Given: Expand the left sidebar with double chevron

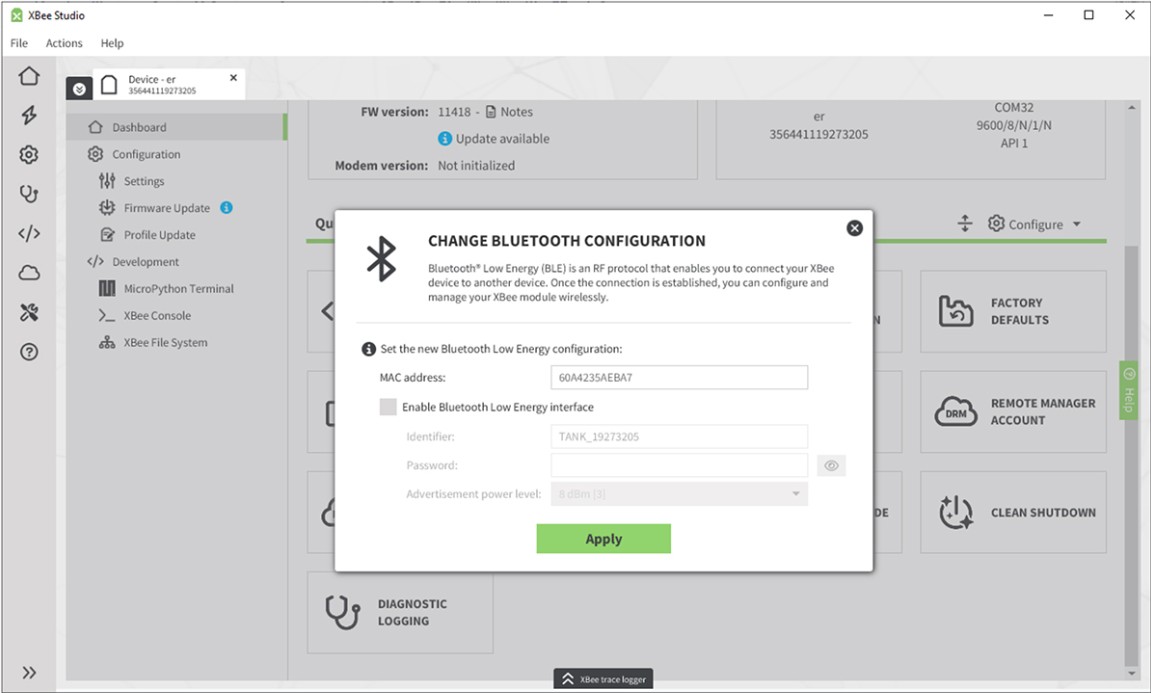Looking at the screenshot, I should coord(29,673).
